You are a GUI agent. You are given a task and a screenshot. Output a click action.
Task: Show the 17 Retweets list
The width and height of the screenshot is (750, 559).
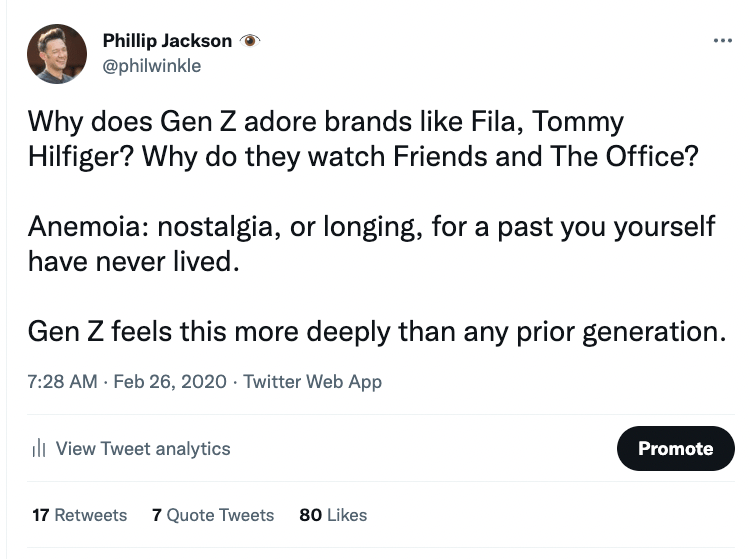[79, 515]
